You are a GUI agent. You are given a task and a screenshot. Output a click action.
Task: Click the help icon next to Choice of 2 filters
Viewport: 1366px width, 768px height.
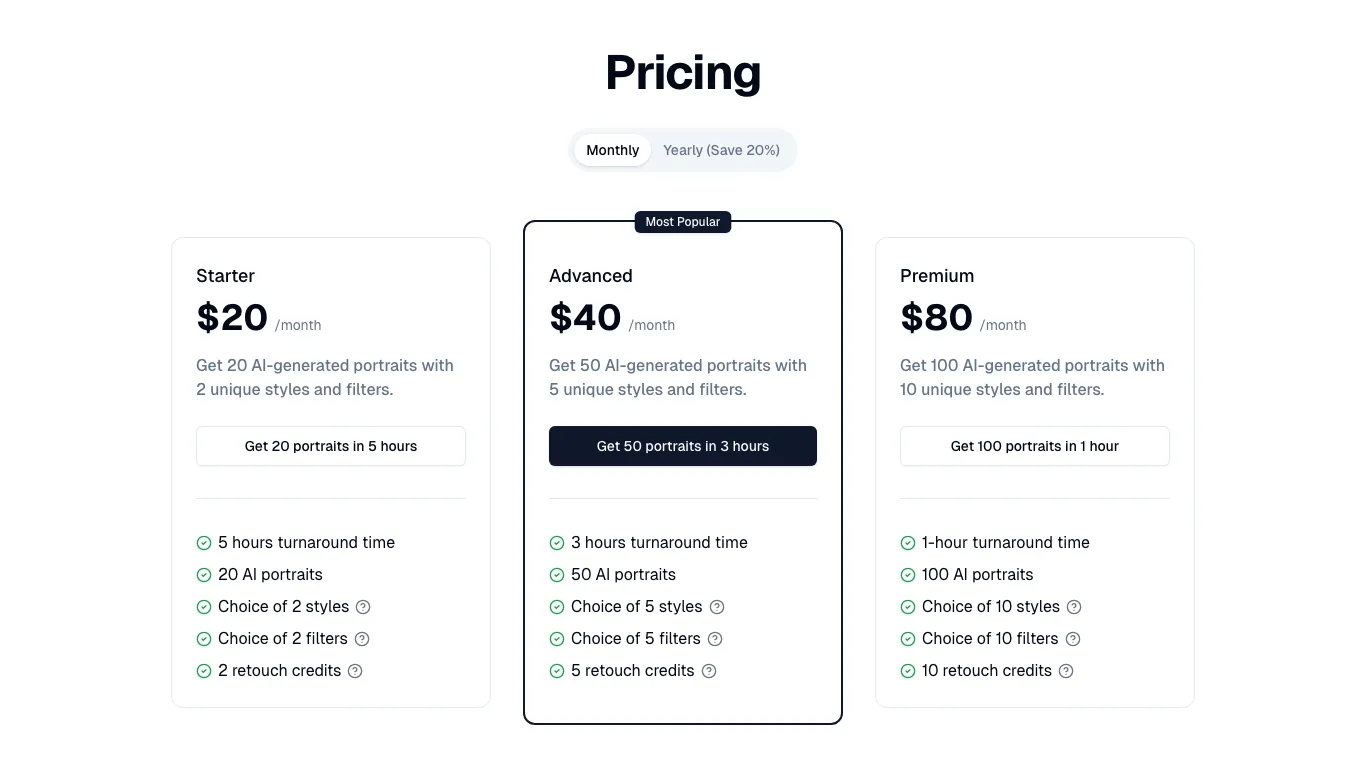pyautogui.click(x=361, y=639)
